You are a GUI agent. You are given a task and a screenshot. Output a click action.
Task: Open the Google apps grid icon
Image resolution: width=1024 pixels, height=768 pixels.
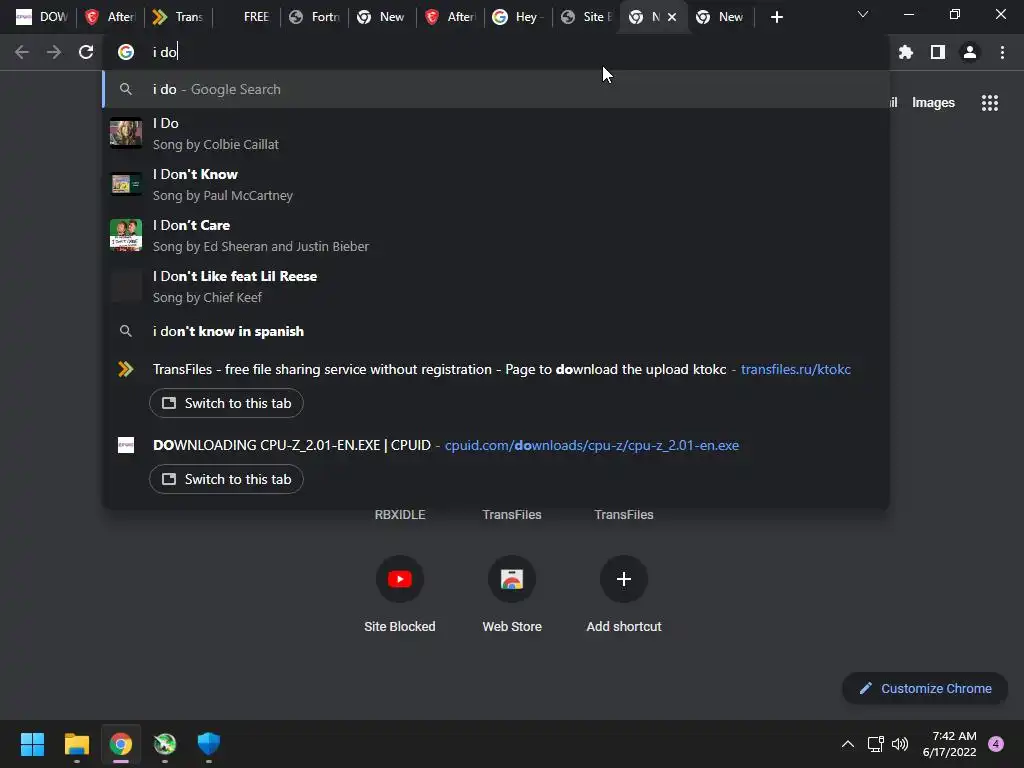989,103
